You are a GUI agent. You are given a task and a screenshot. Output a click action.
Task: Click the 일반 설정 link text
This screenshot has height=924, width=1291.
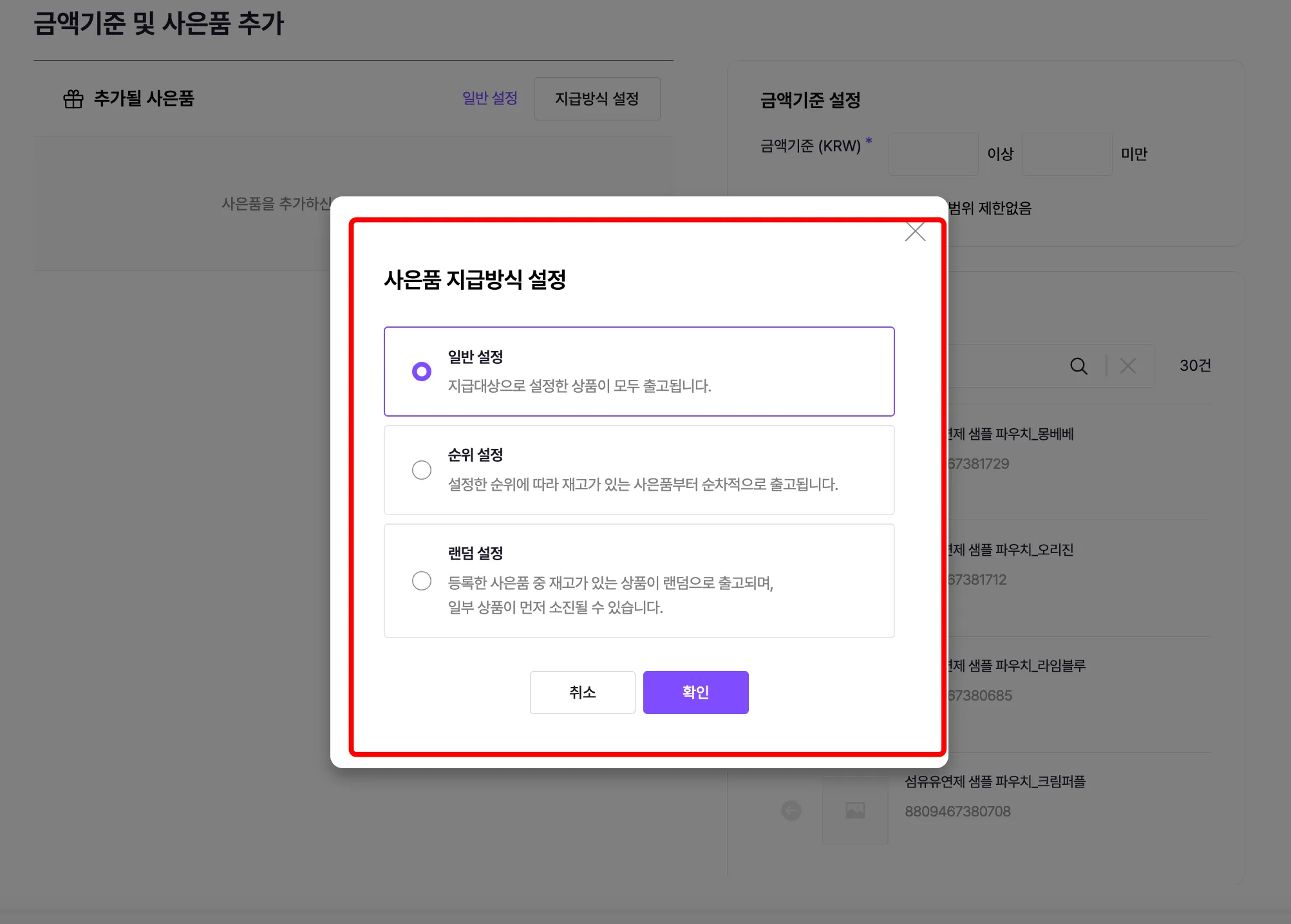490,99
